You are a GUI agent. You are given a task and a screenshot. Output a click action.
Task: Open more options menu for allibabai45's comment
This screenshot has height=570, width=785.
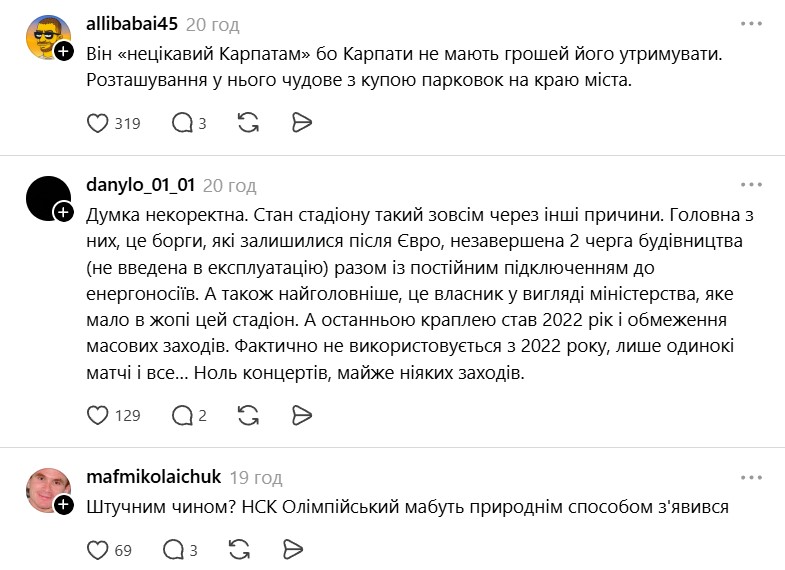751,24
